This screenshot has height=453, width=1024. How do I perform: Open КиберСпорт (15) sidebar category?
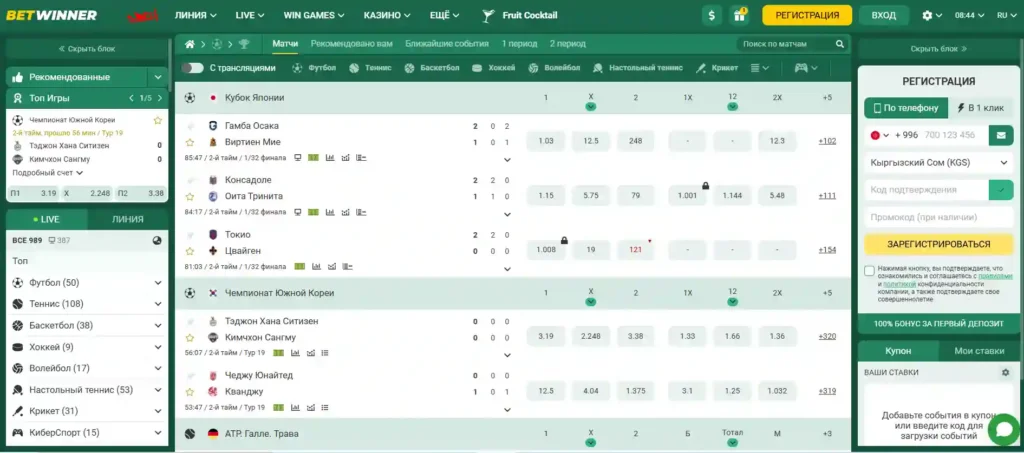tap(87, 432)
